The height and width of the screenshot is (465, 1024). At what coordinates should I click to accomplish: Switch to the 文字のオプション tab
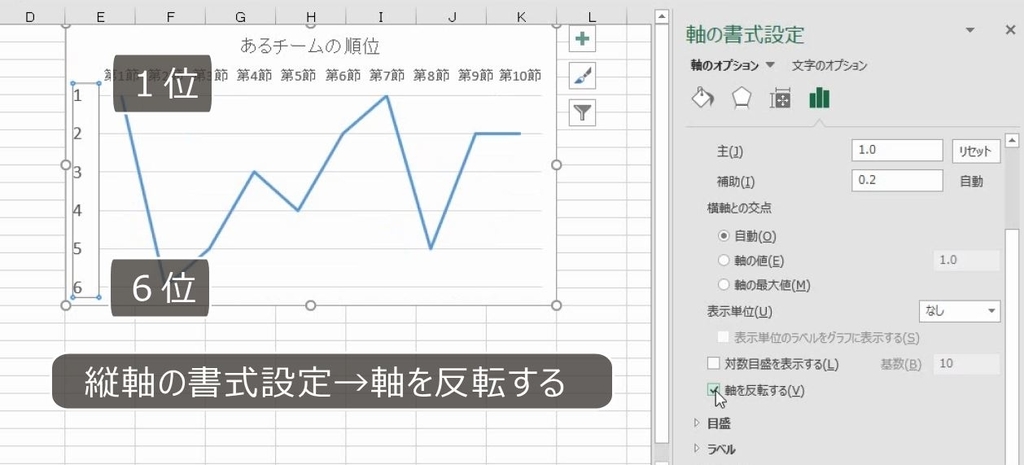click(x=829, y=65)
